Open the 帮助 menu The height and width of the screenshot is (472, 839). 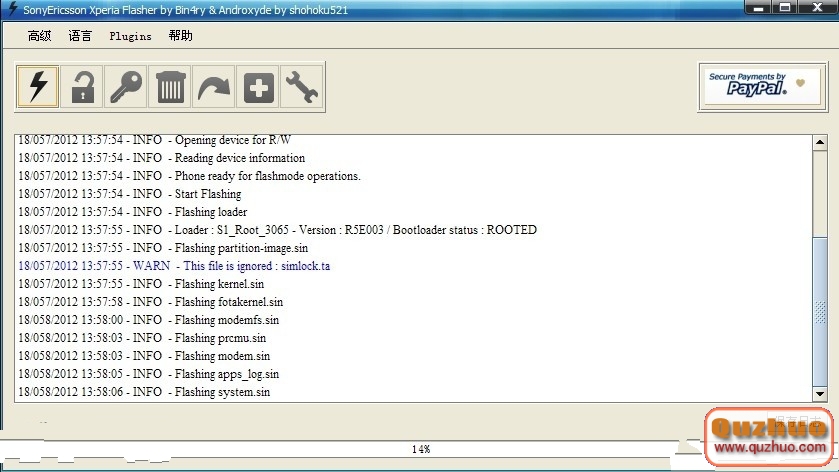point(180,36)
